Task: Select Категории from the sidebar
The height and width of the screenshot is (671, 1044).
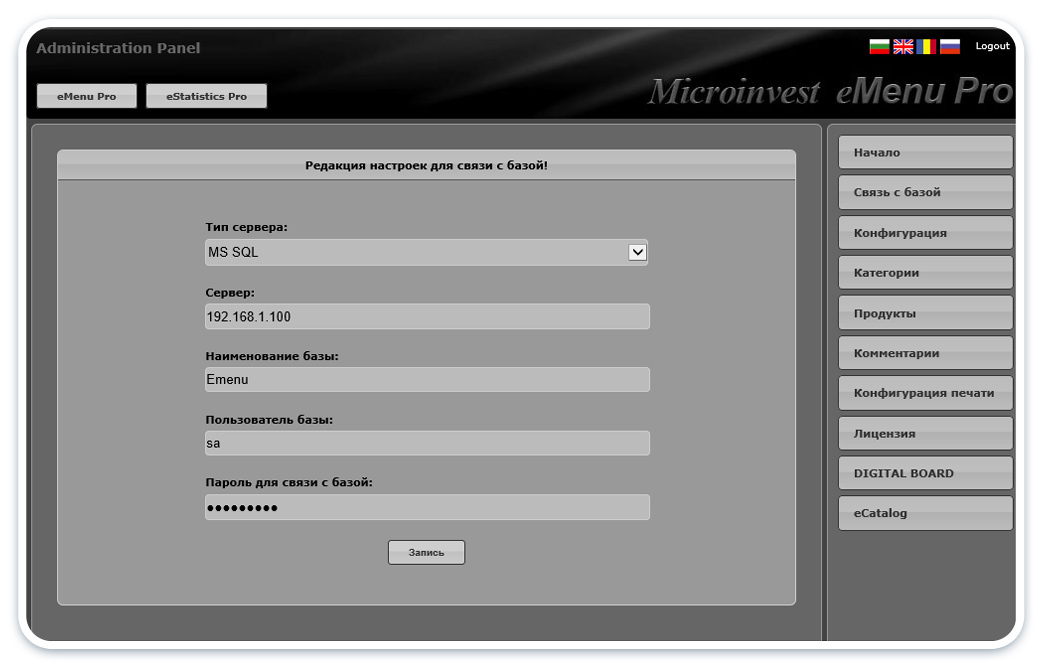Action: (x=925, y=273)
